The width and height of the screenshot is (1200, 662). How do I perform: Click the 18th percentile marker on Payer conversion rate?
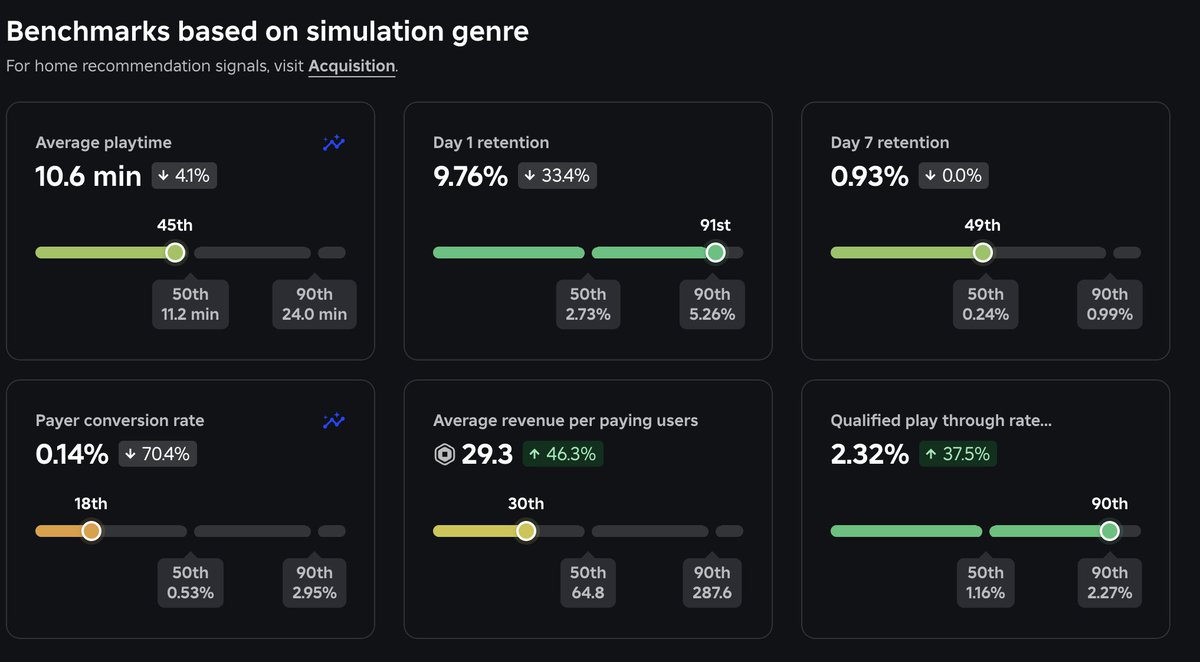[x=91, y=531]
